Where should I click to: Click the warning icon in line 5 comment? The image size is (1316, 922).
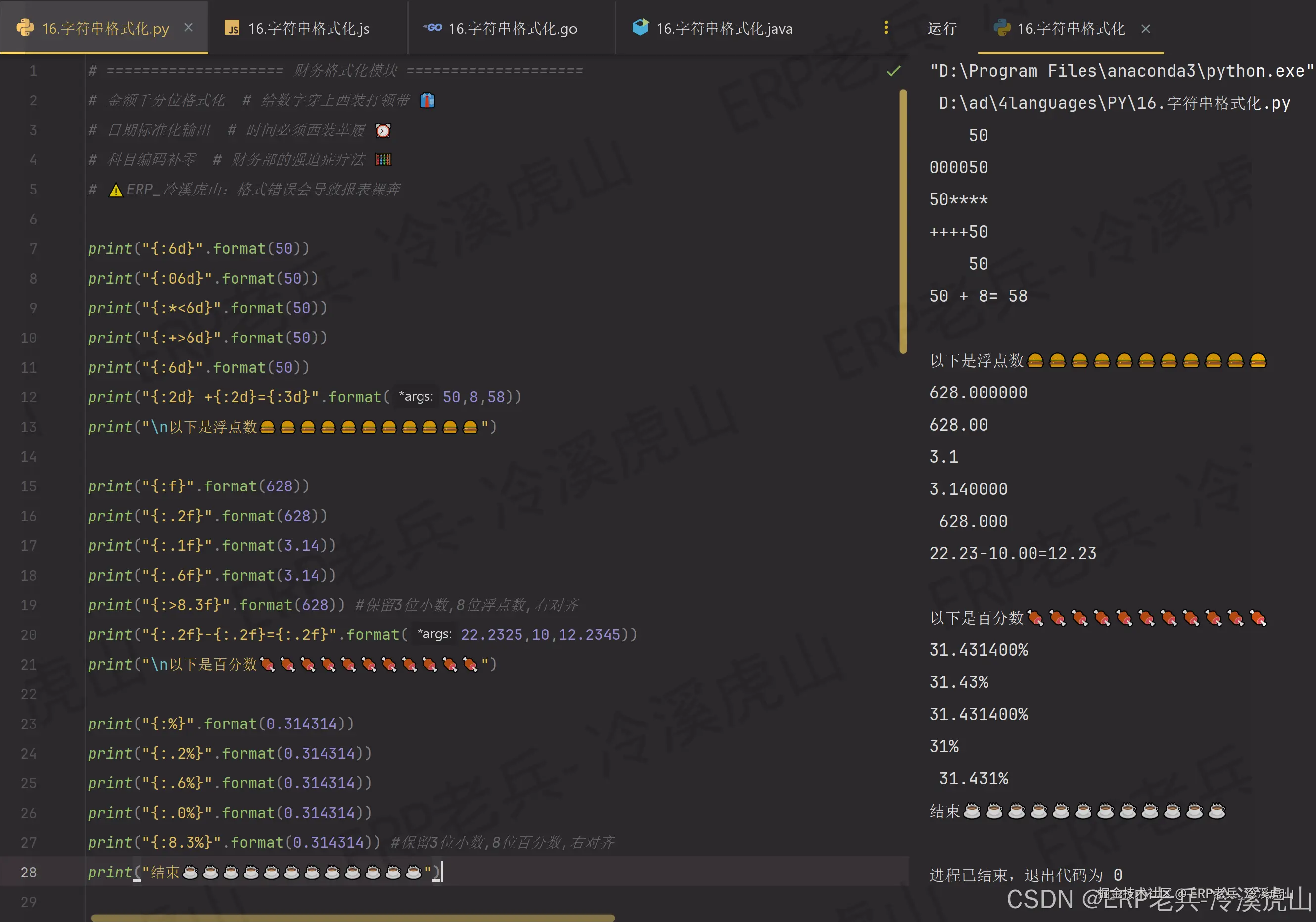click(116, 190)
